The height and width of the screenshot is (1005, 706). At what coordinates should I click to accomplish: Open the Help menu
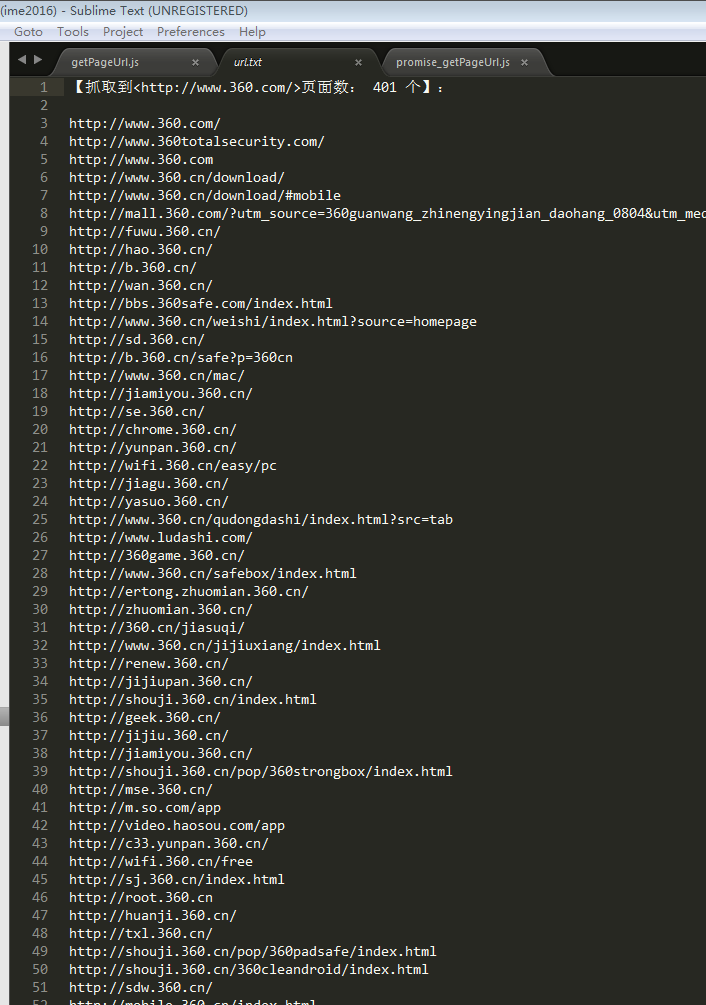tap(253, 31)
